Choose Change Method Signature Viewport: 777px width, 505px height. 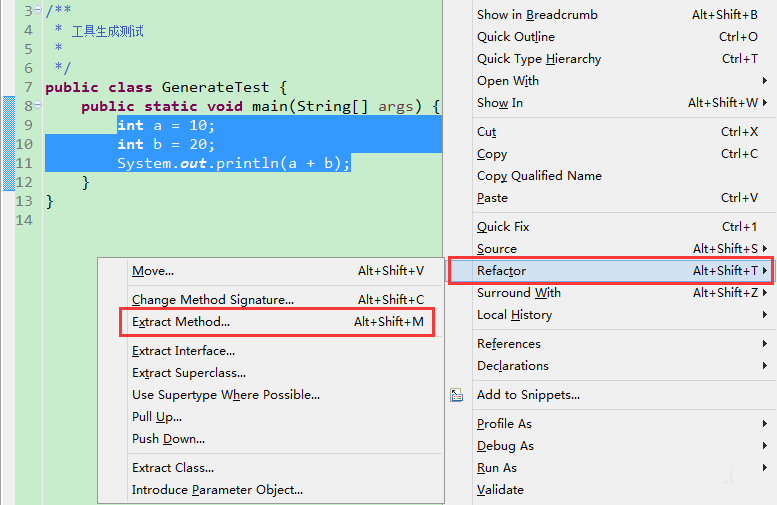point(278,300)
